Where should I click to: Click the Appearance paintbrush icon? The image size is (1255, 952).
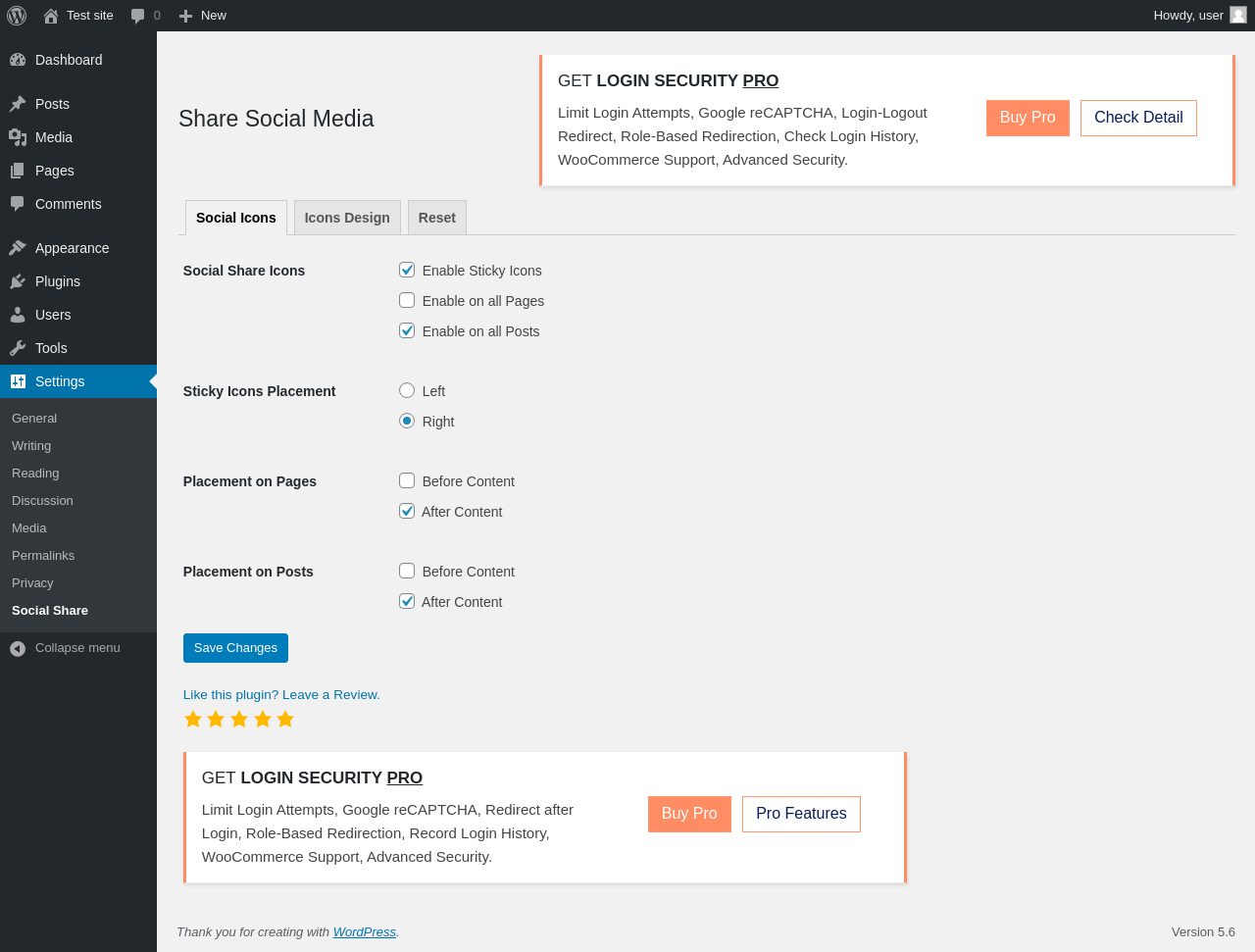pyautogui.click(x=18, y=248)
